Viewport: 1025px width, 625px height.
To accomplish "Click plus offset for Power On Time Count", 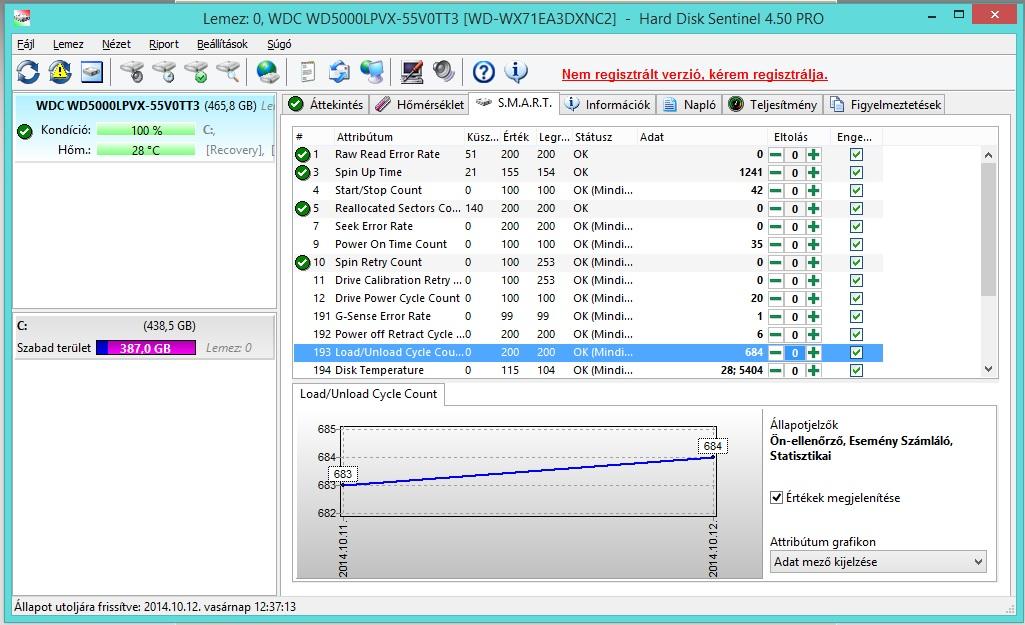I will pyautogui.click(x=813, y=245).
